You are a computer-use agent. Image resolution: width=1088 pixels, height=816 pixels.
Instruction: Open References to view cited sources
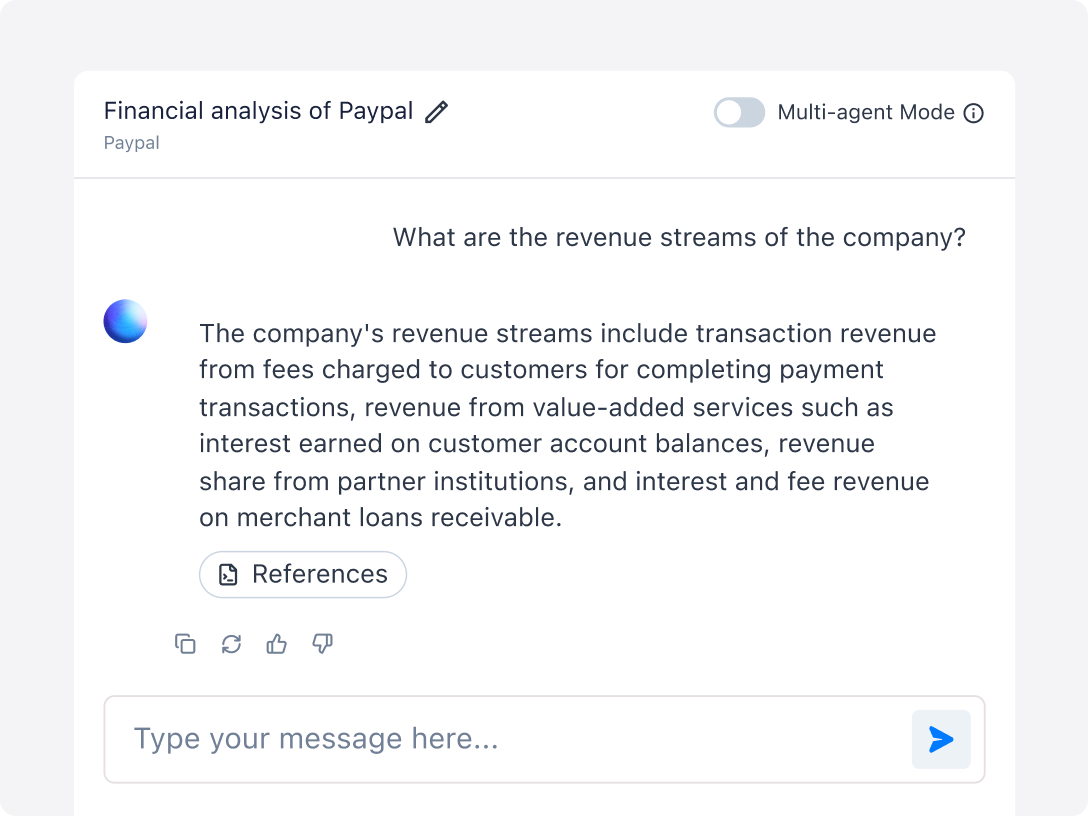(302, 574)
